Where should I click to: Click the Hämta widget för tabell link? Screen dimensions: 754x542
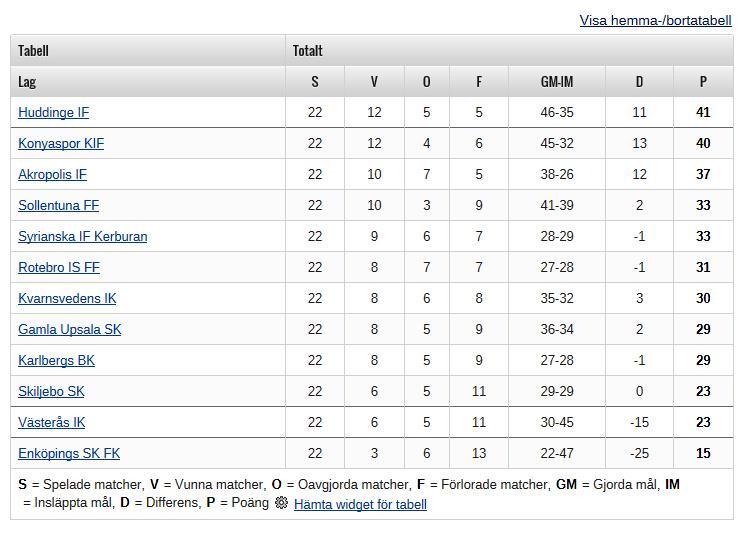pos(360,504)
